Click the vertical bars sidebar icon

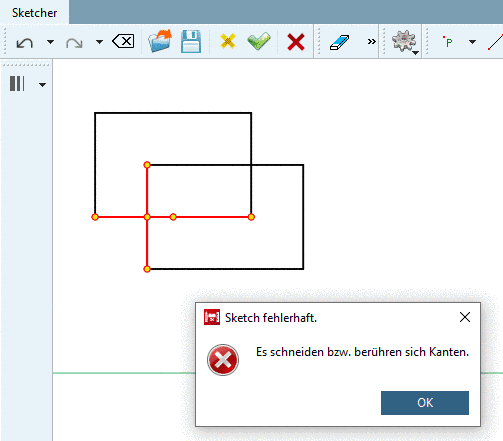(x=17, y=84)
